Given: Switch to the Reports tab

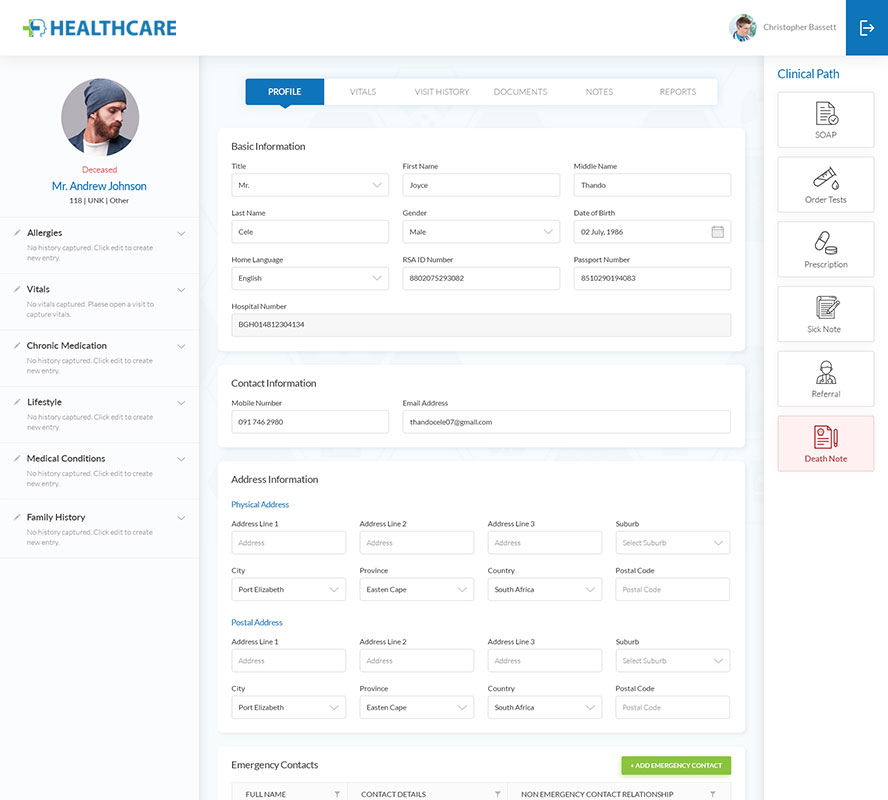Looking at the screenshot, I should point(678,92).
